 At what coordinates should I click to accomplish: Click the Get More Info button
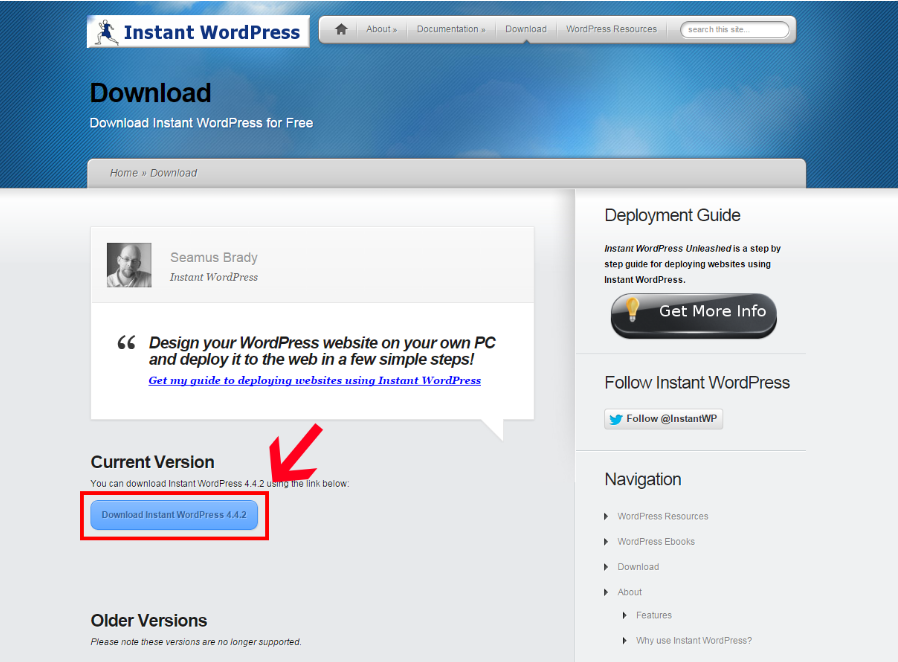click(694, 315)
